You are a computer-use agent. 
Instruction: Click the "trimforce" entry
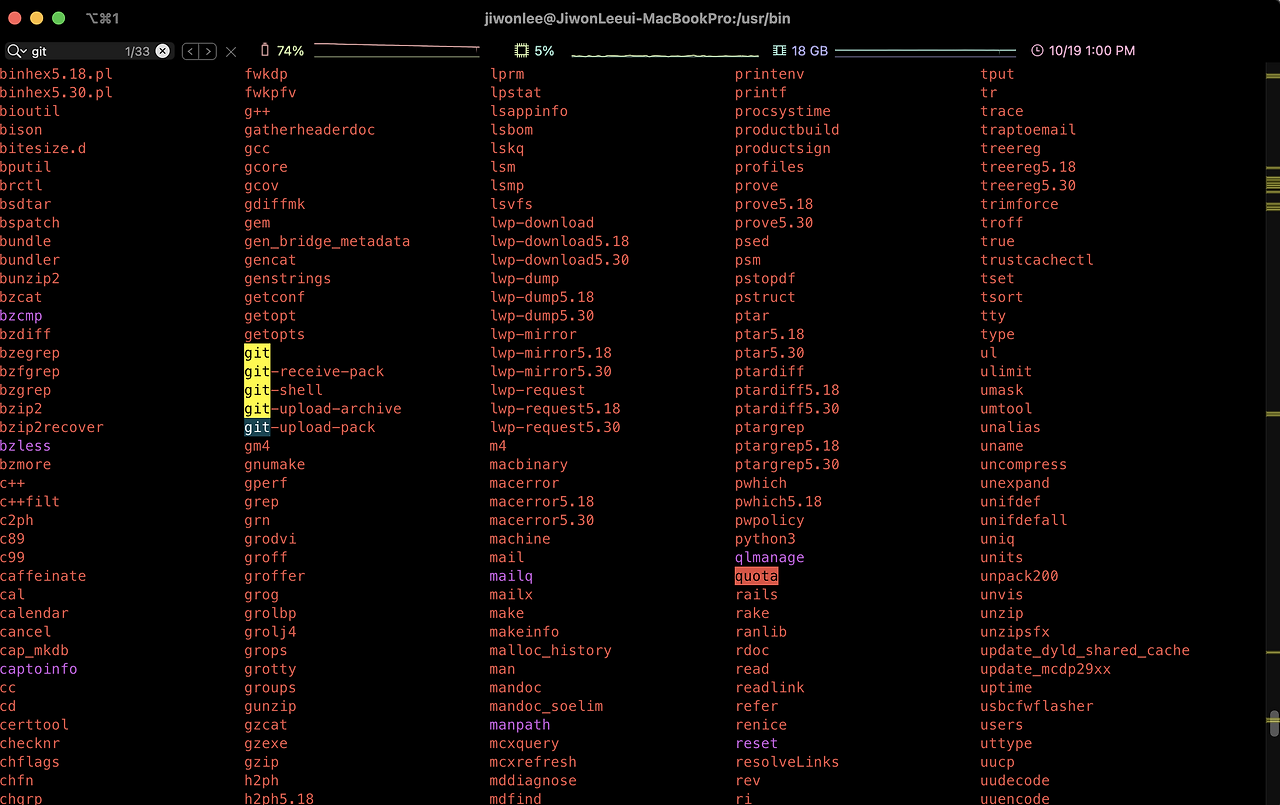[x=1019, y=204]
